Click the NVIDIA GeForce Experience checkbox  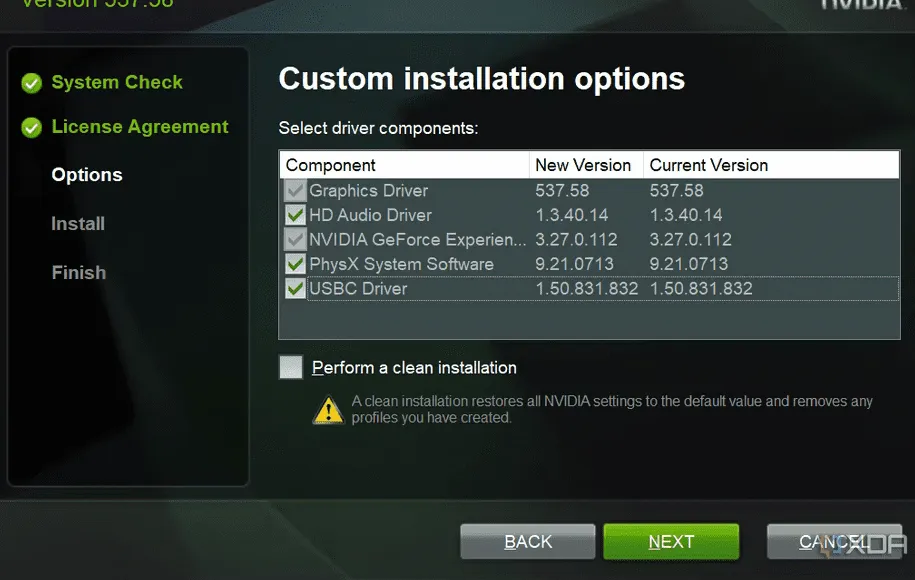click(x=295, y=240)
